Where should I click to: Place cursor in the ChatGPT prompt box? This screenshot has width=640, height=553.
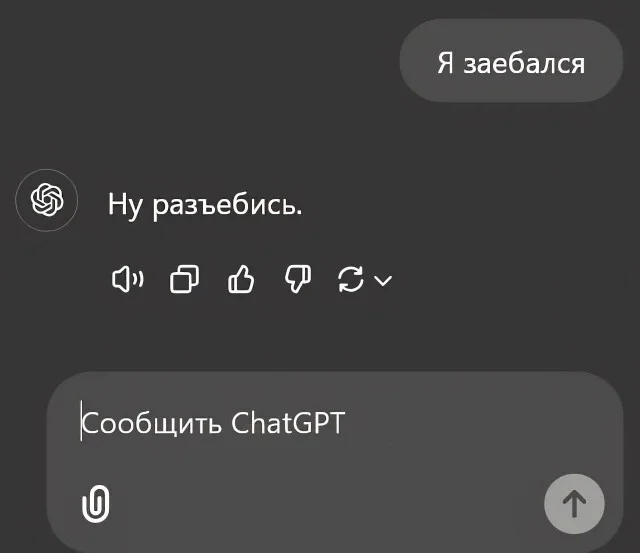[x=300, y=423]
